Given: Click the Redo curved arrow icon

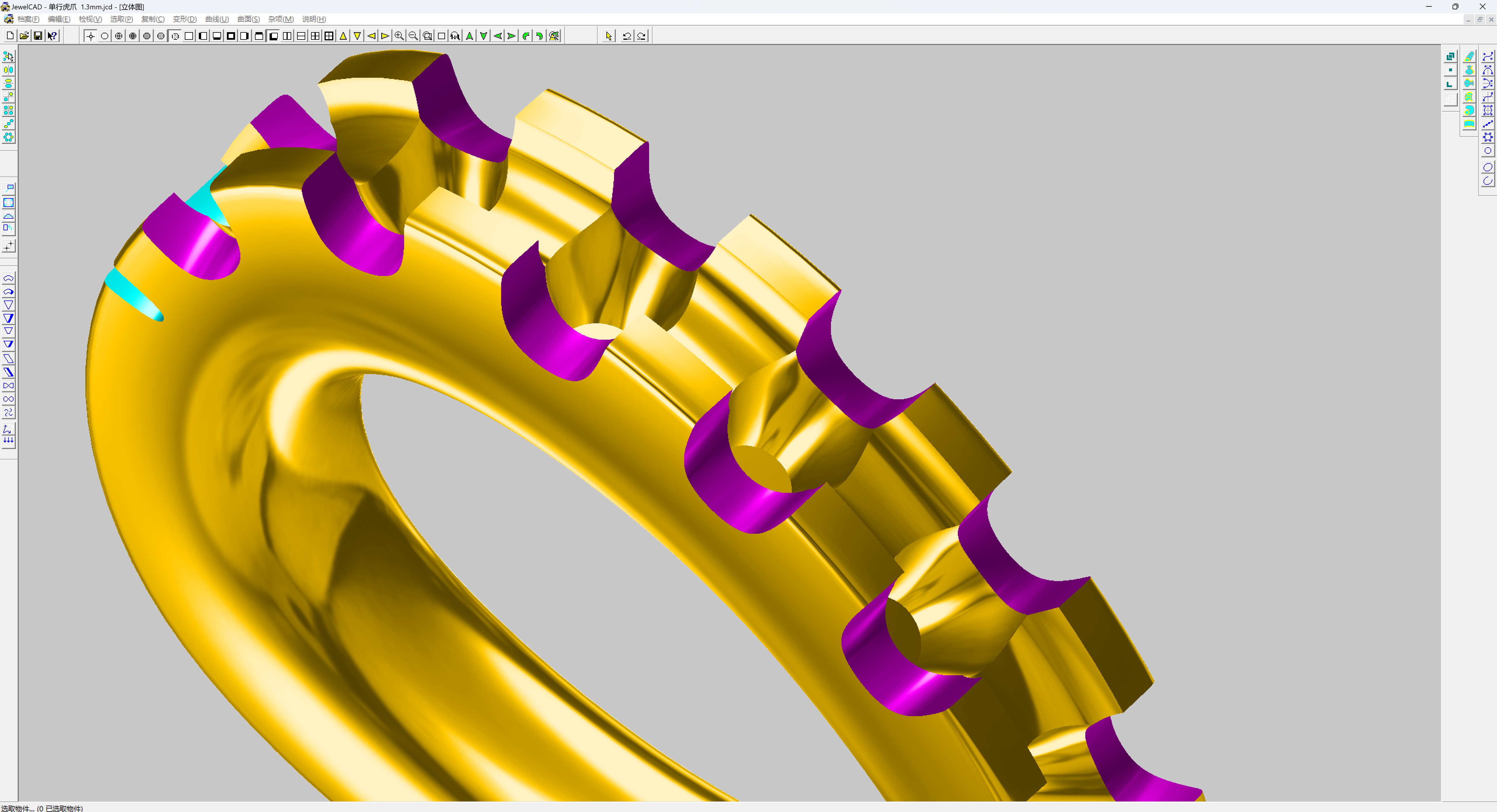Looking at the screenshot, I should pyautogui.click(x=641, y=36).
